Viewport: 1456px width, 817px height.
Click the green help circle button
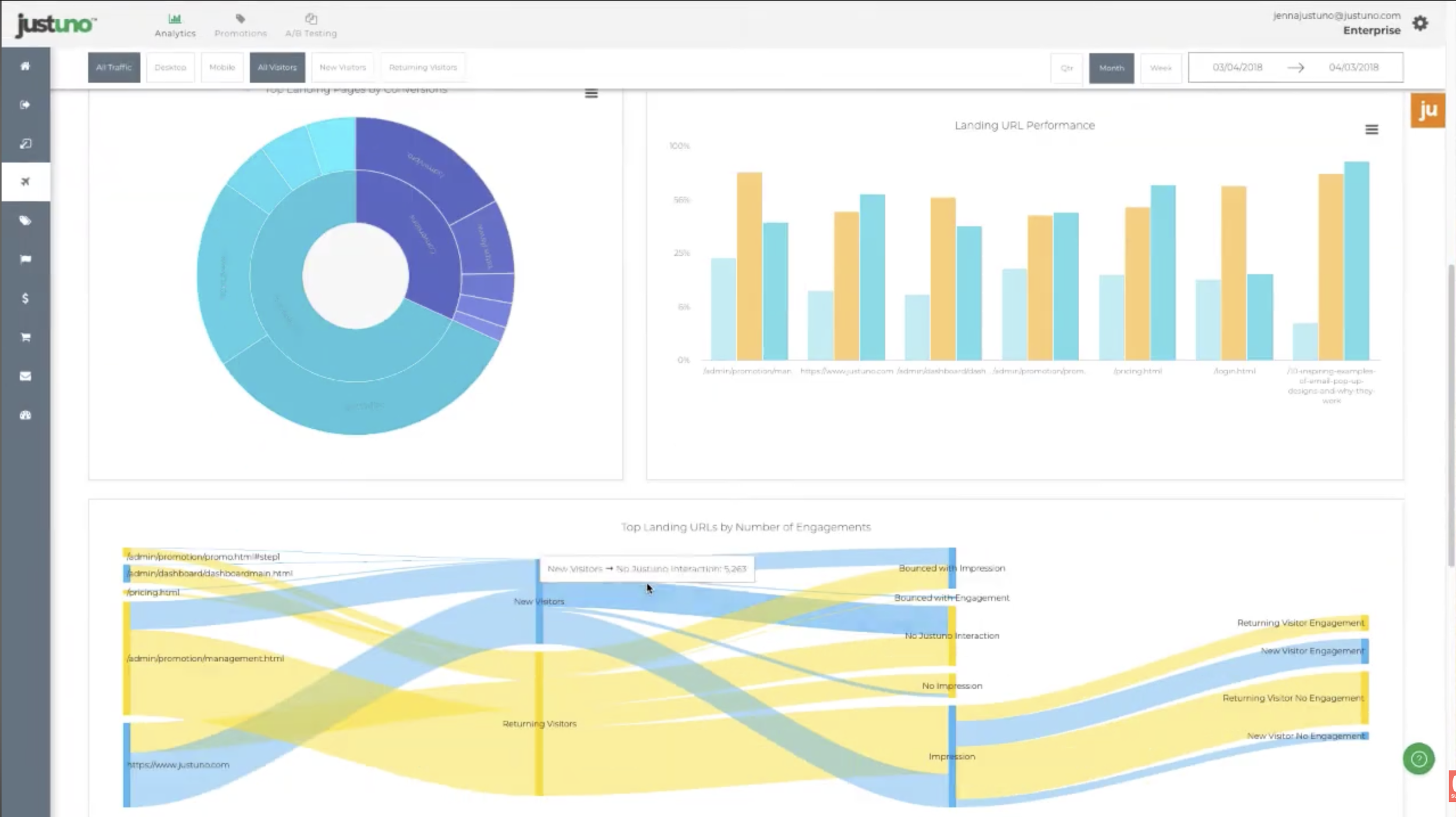(x=1419, y=758)
